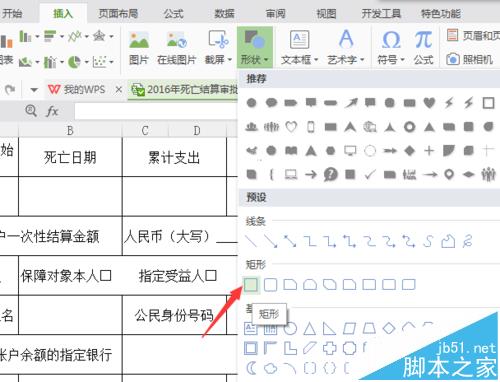Screen dimensions: 500x382
Task: Select the frame basic shape
Action: 251,348
